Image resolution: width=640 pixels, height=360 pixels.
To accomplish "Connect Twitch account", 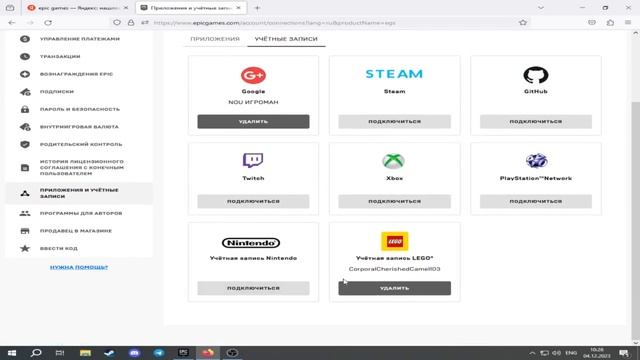I will point(253,201).
